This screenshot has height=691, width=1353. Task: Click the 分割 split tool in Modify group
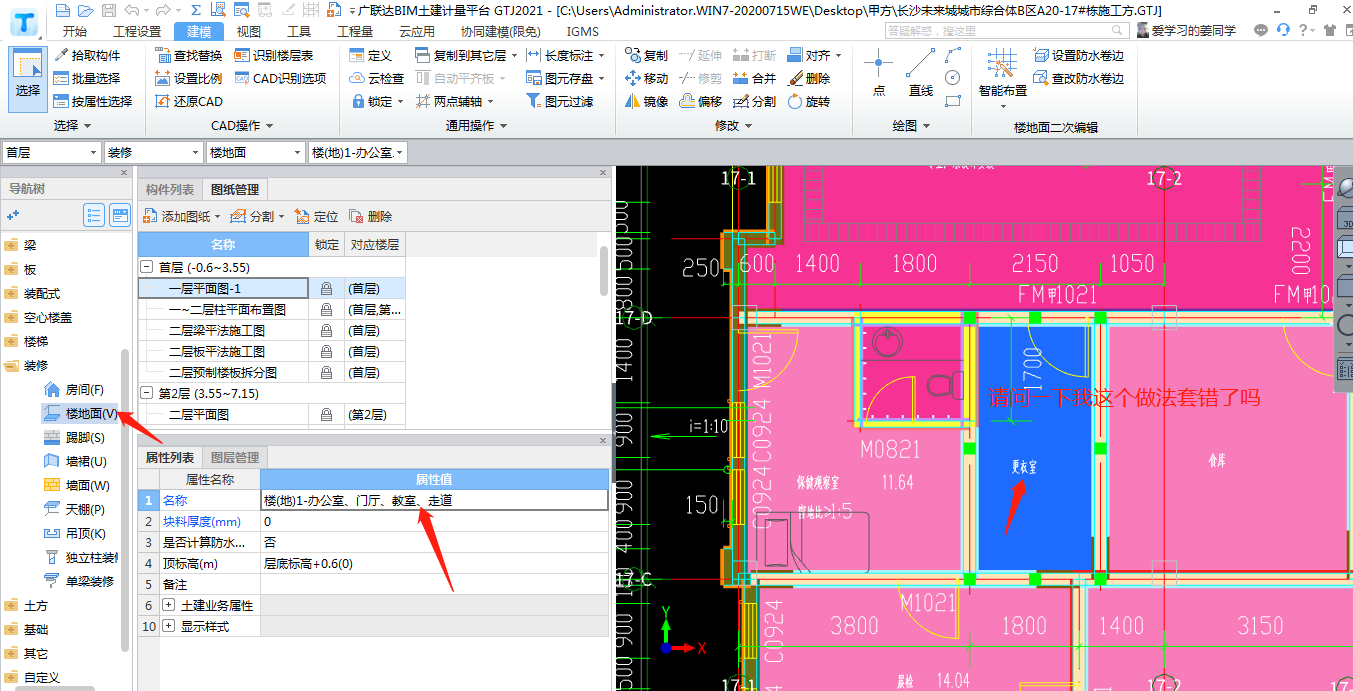pyautogui.click(x=754, y=101)
